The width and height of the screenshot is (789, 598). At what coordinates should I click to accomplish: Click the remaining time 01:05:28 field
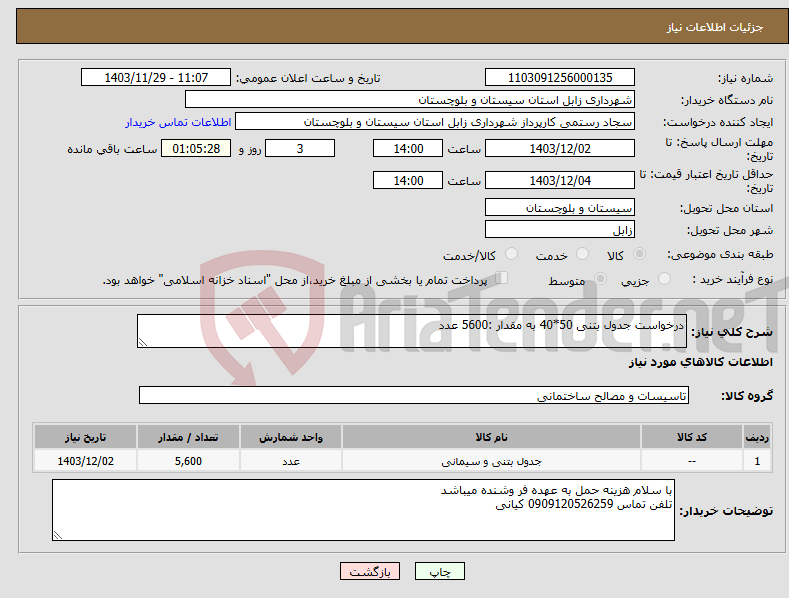click(x=196, y=148)
